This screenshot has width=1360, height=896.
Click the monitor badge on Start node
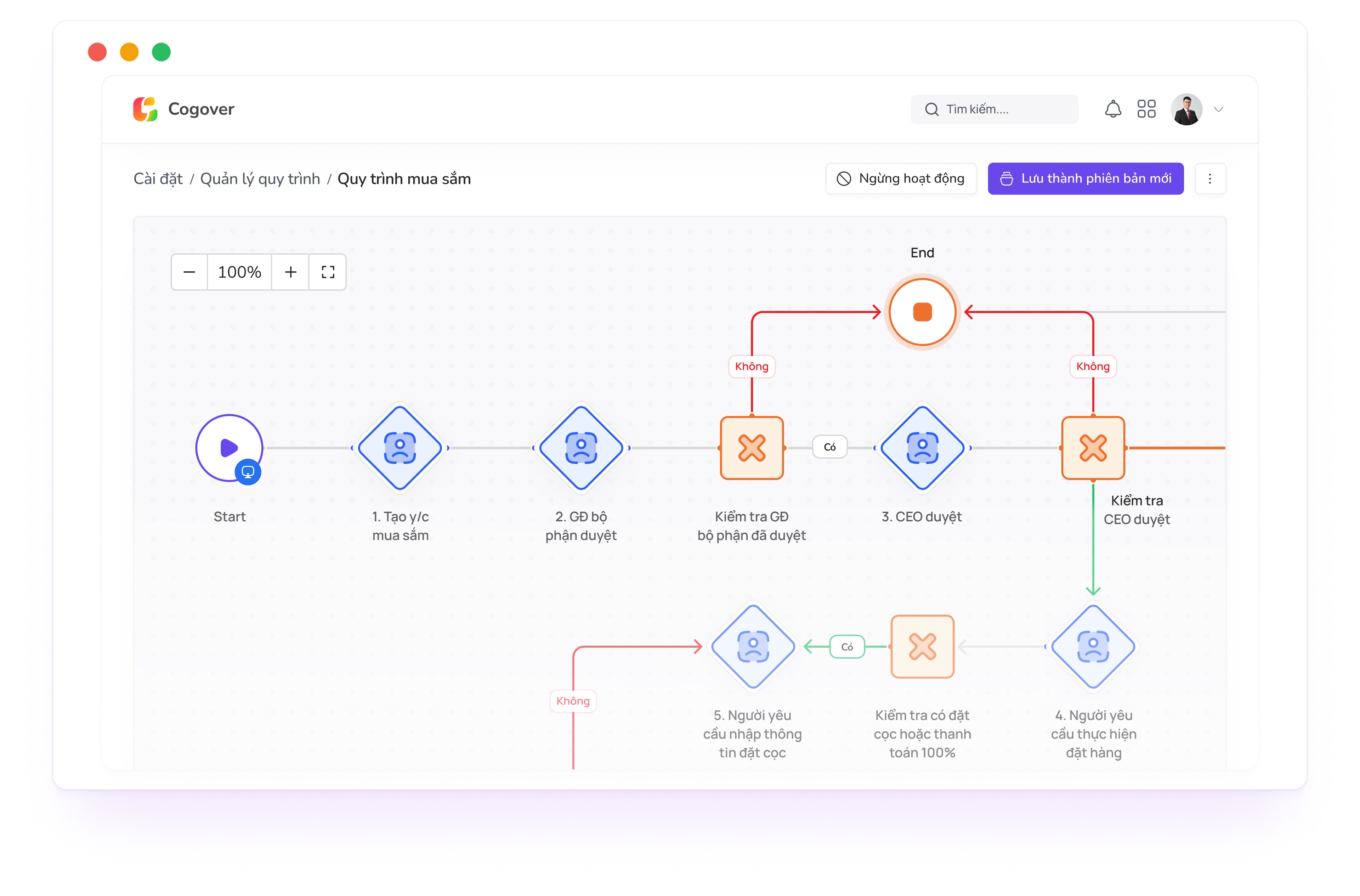248,472
